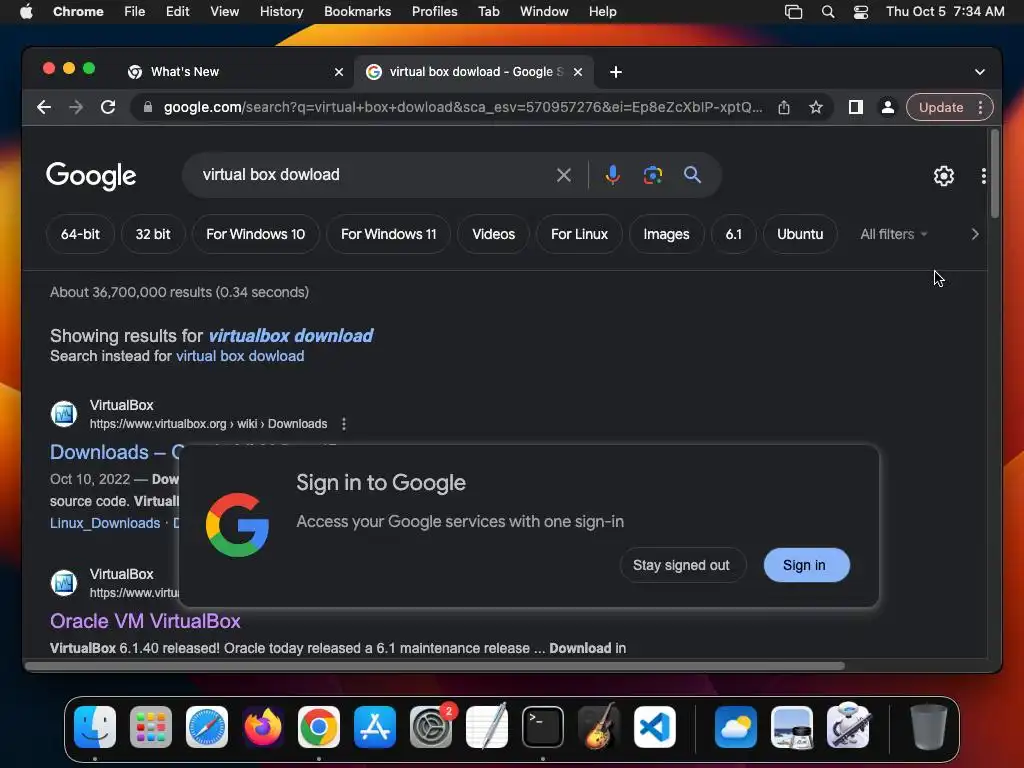Click the Google logo
1024x768 pixels.
coord(91,176)
